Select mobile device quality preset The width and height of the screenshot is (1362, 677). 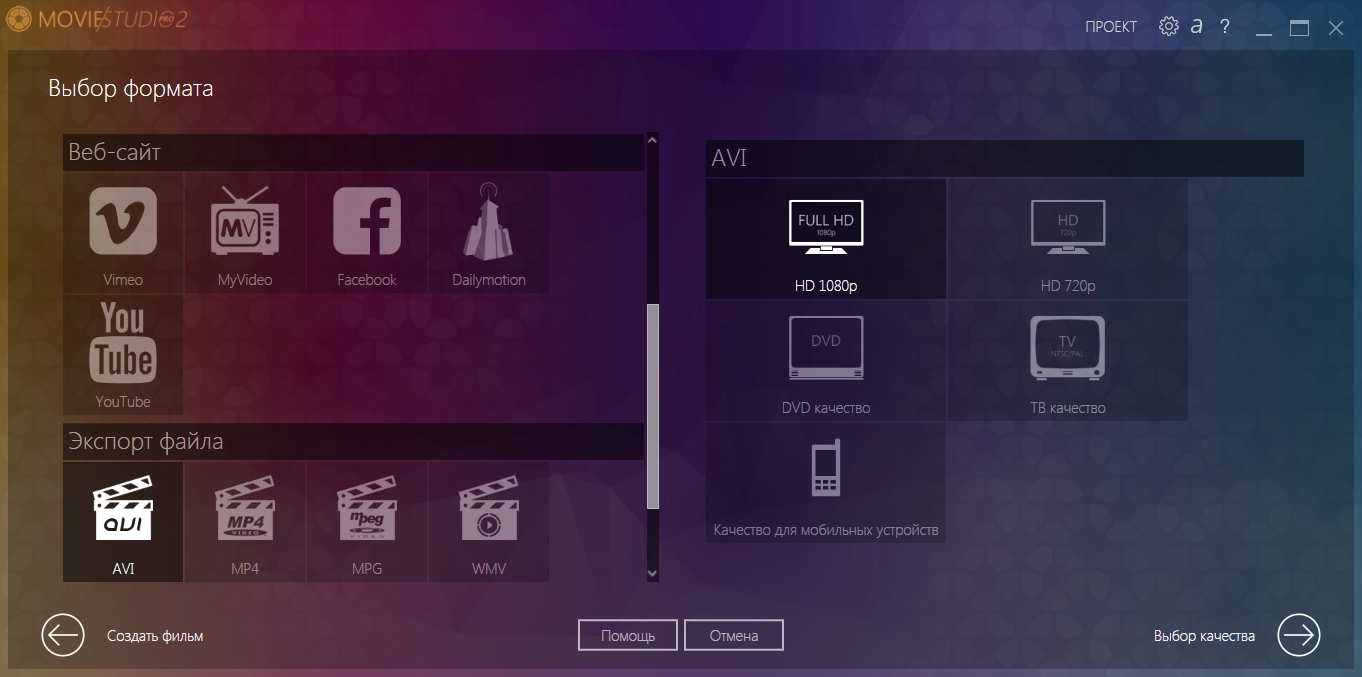[826, 483]
